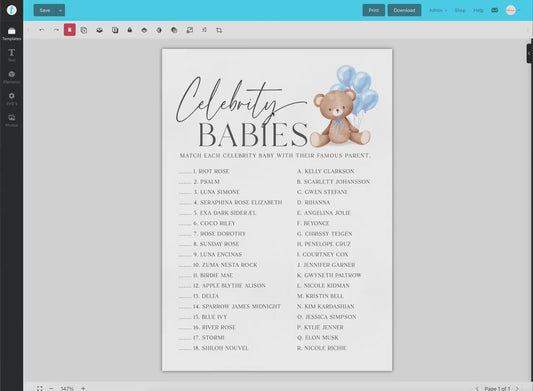Click the 'B. SCARLETT JOHANSSON' answer
The width and height of the screenshot is (533, 391).
coord(333,182)
